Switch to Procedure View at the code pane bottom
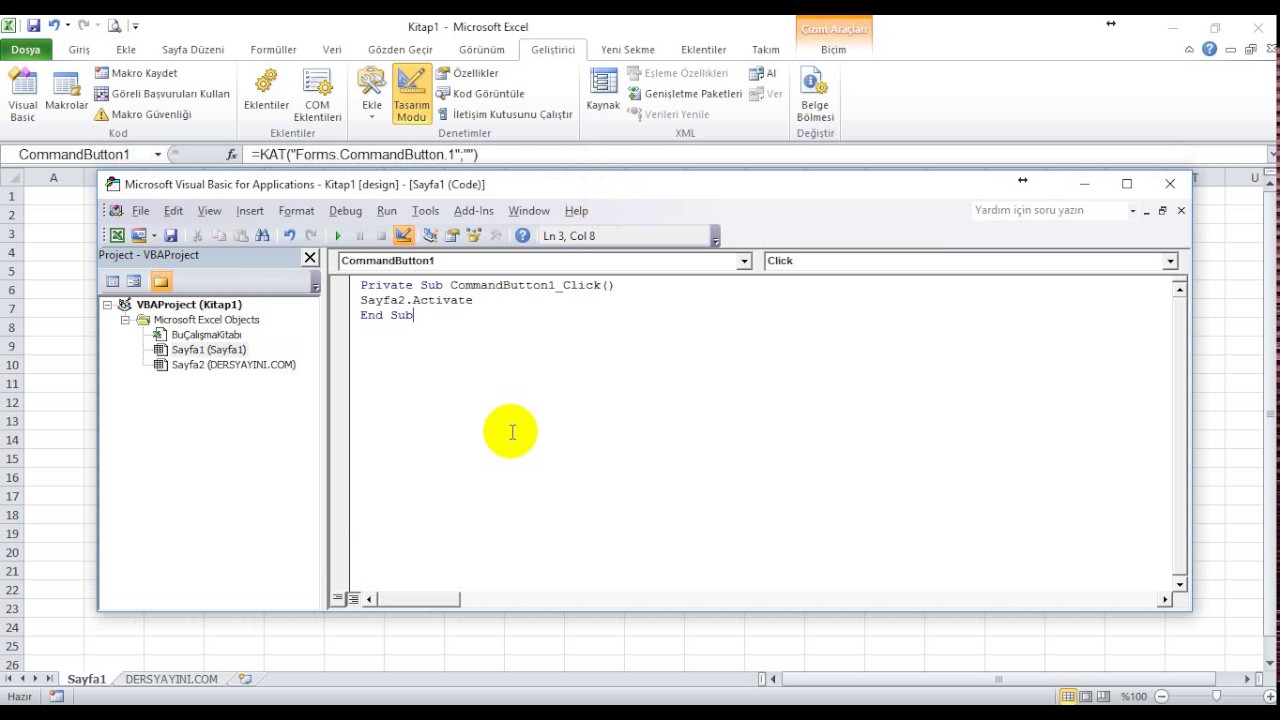Screen dimensions: 1280x720 338,599
